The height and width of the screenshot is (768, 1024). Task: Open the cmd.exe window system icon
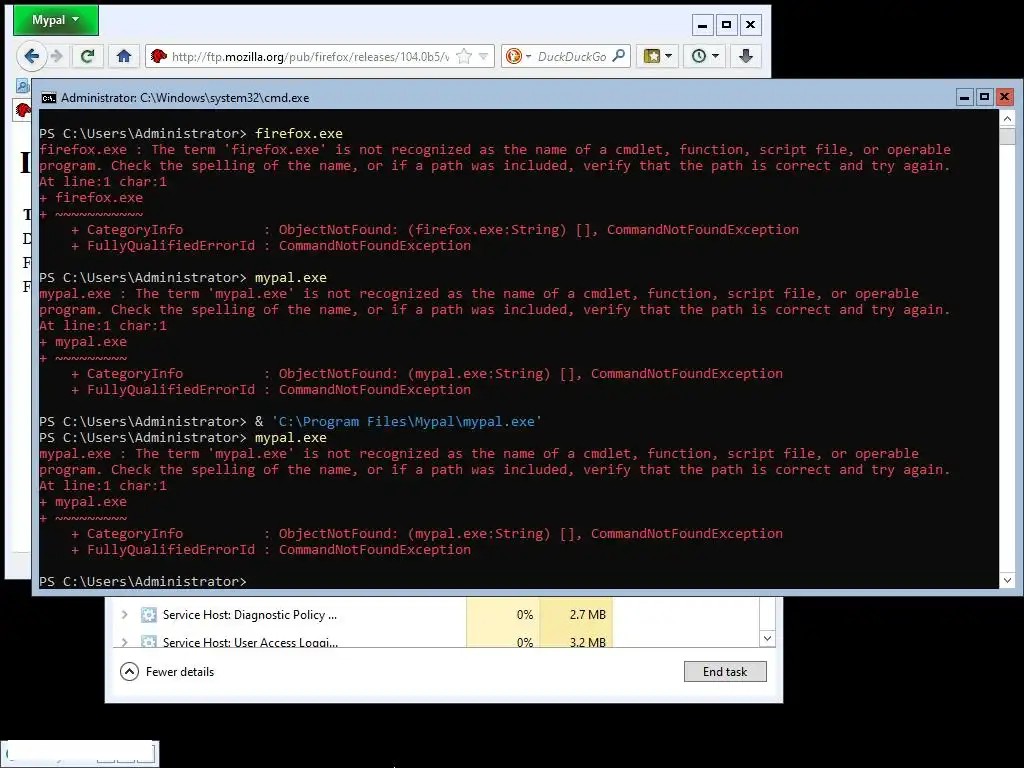(48, 98)
